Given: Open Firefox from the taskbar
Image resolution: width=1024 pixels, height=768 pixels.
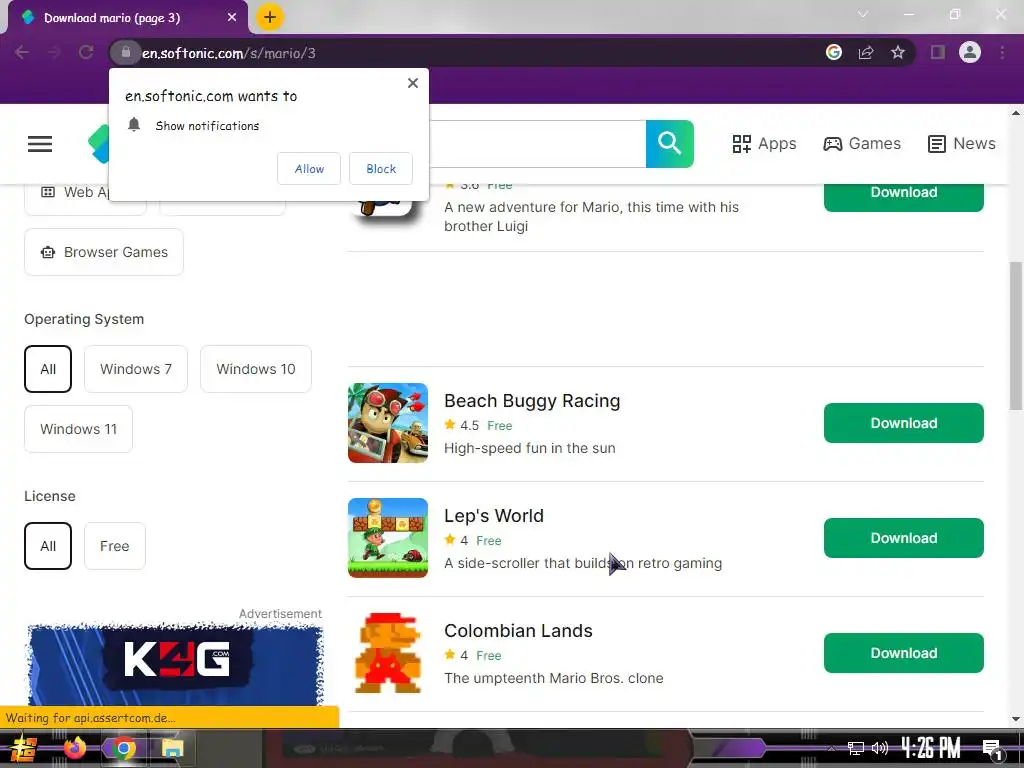Looking at the screenshot, I should (x=74, y=748).
